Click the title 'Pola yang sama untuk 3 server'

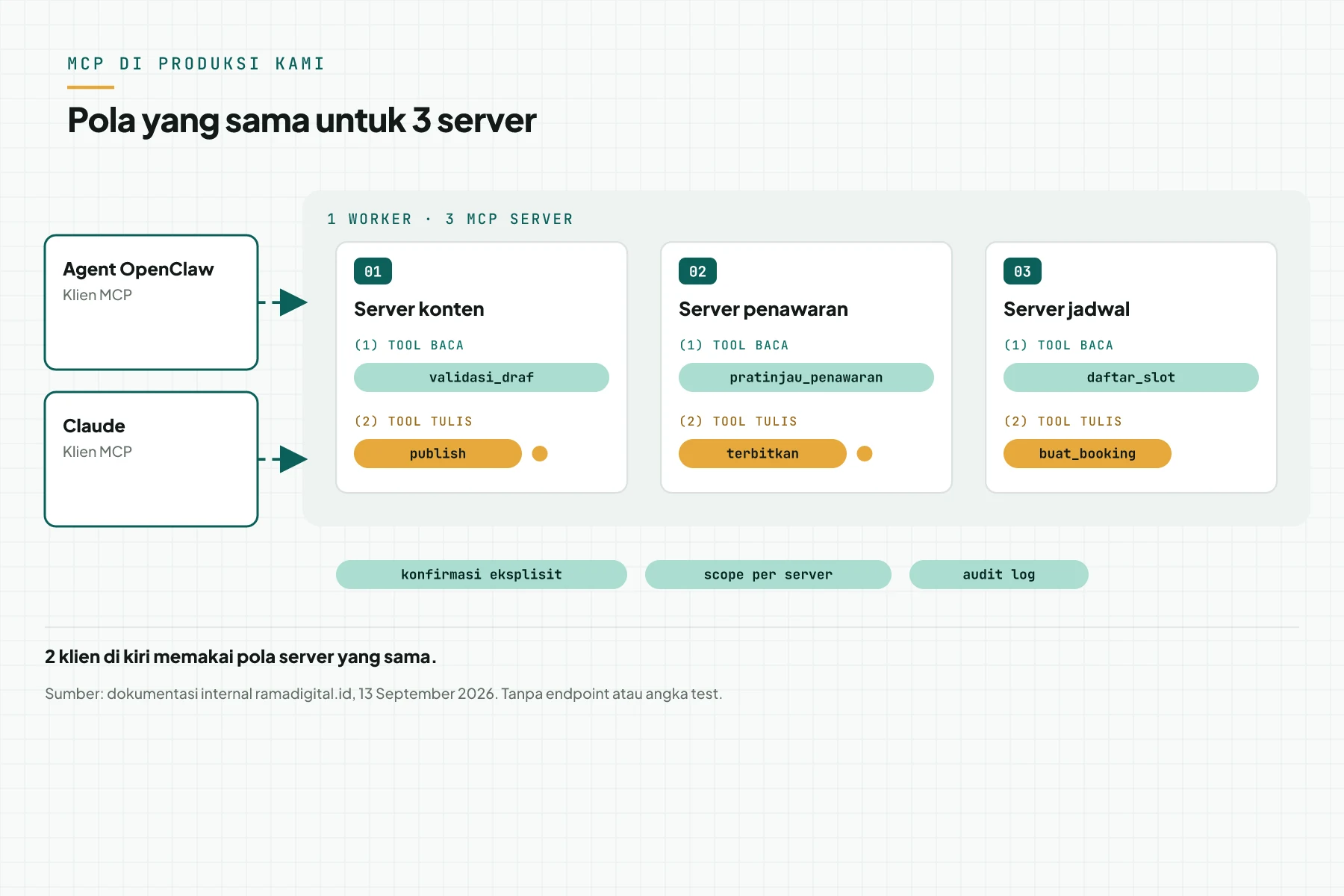tap(302, 120)
